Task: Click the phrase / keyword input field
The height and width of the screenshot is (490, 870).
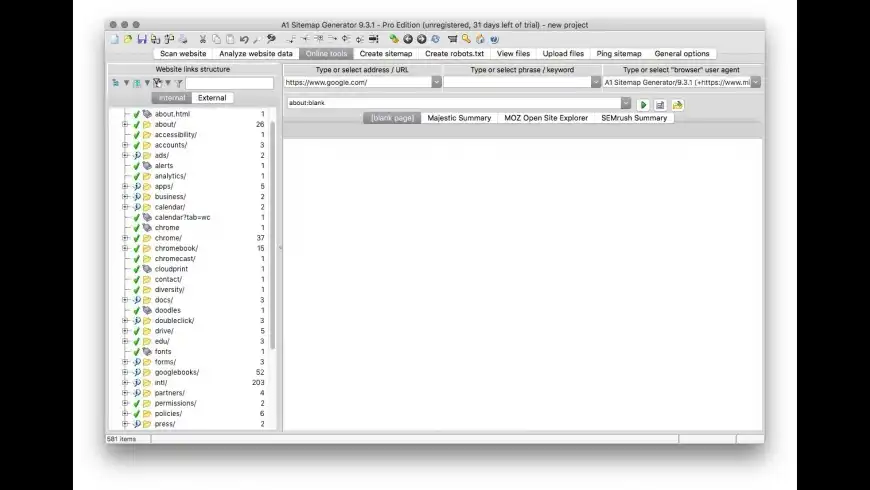Action: point(517,82)
